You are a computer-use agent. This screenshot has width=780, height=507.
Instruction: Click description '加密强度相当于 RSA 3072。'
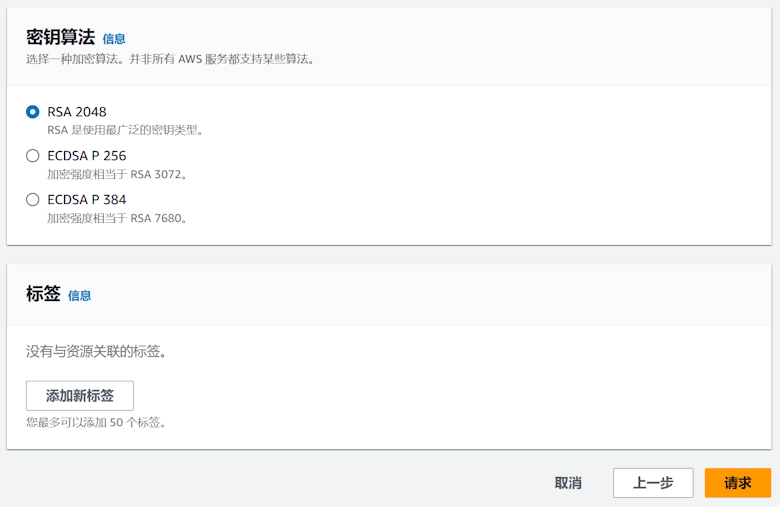coord(117,174)
